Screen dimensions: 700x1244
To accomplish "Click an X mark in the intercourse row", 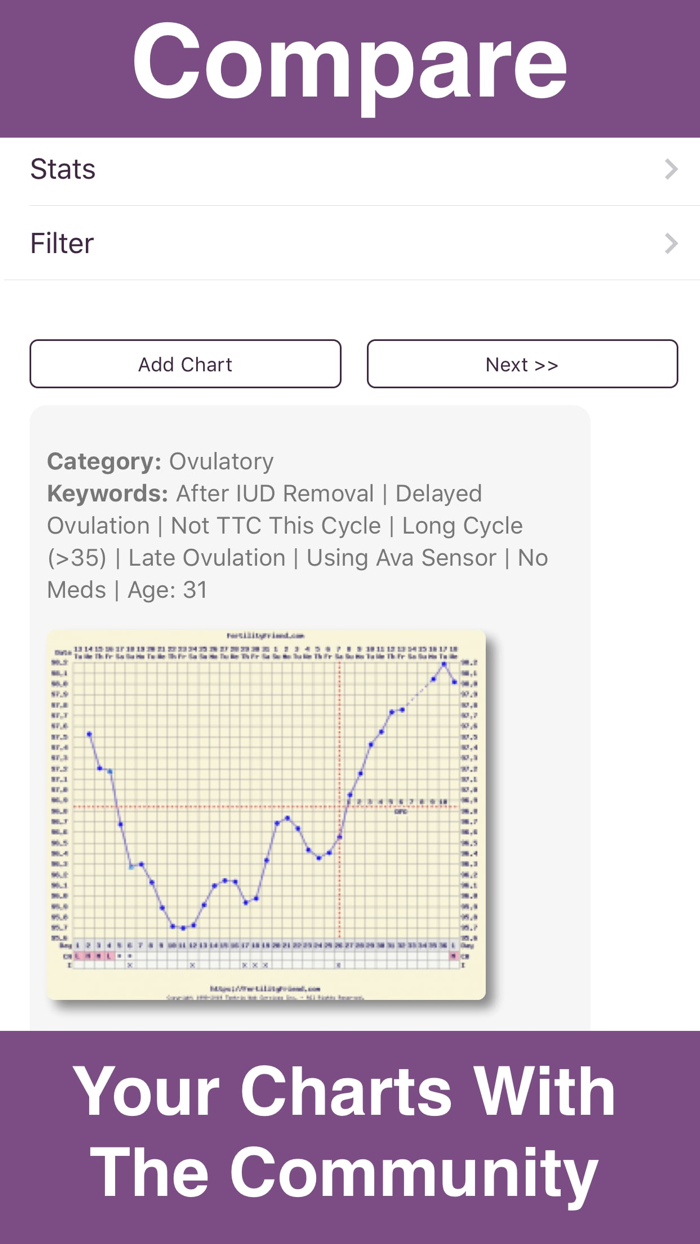I will pos(132,965).
